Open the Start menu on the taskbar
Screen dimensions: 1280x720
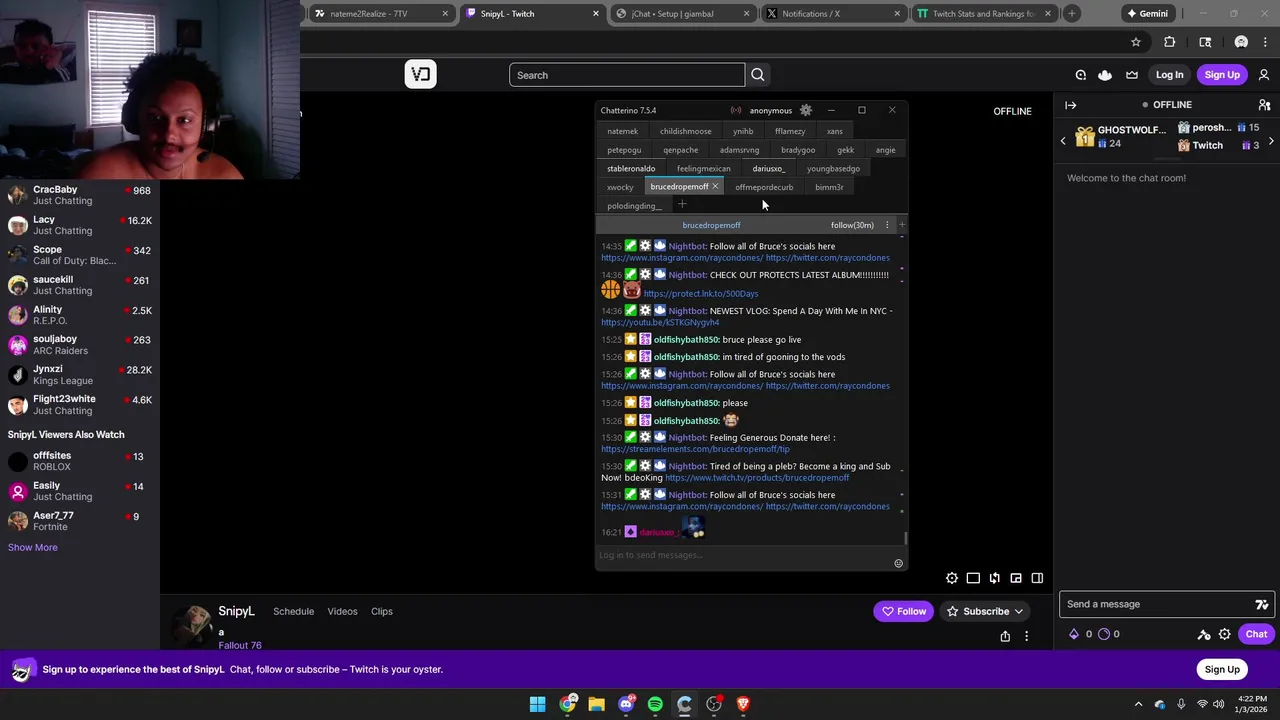(538, 704)
